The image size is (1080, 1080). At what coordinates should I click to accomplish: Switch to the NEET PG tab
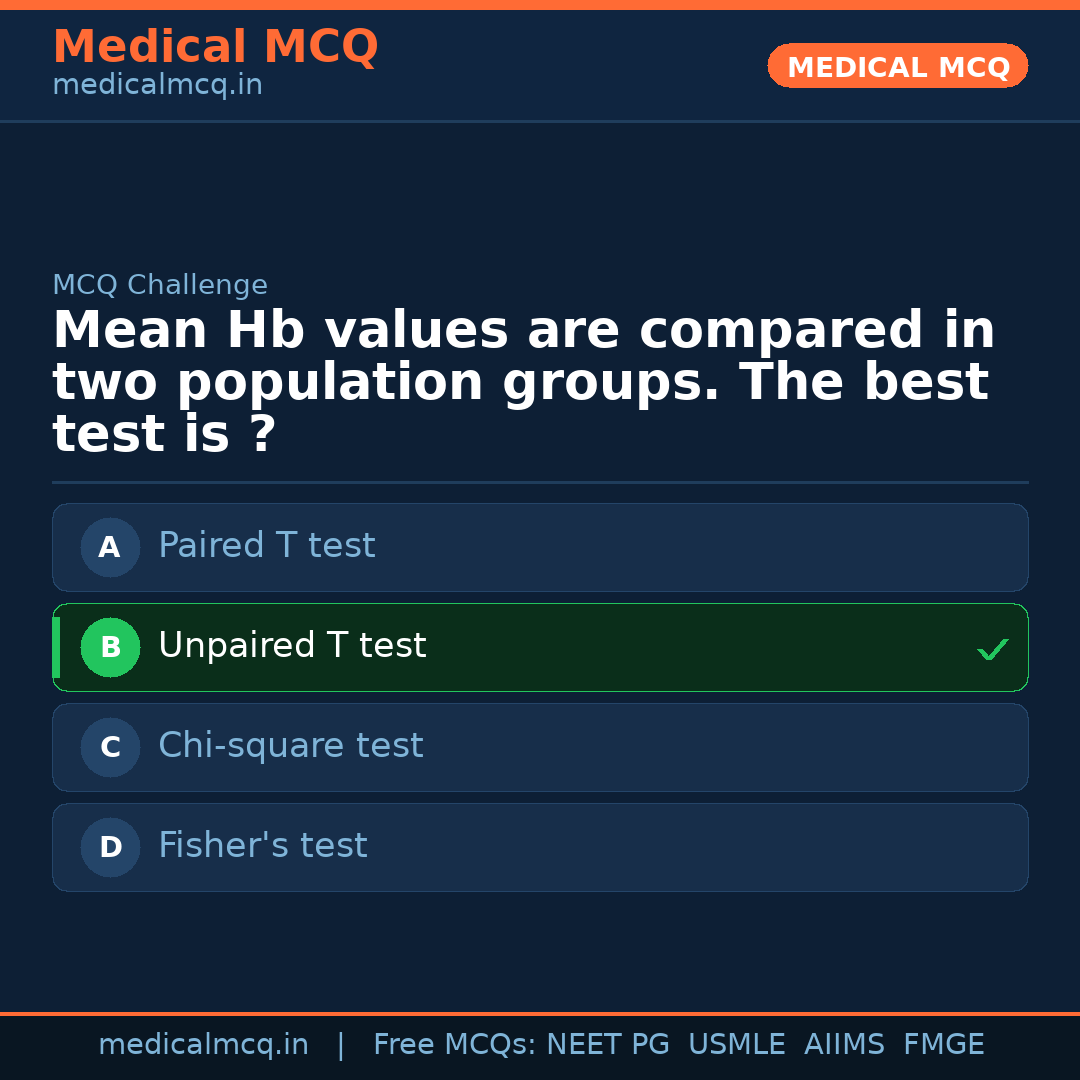607,1043
